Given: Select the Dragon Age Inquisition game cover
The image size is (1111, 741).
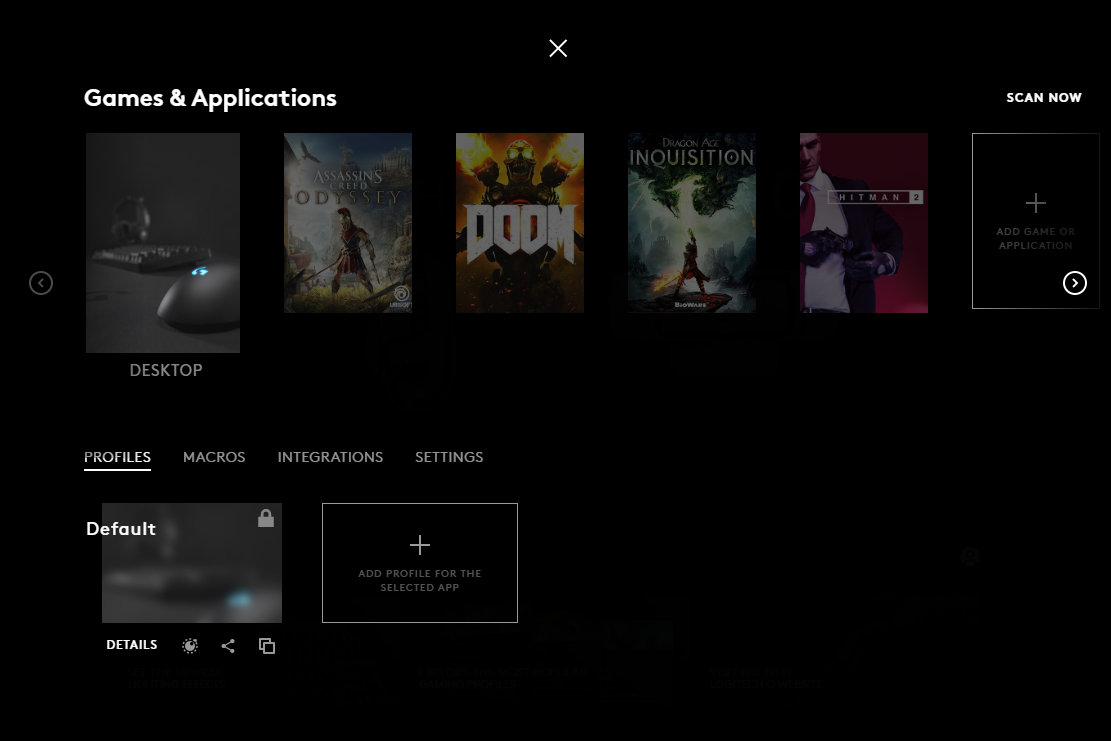Looking at the screenshot, I should (692, 222).
